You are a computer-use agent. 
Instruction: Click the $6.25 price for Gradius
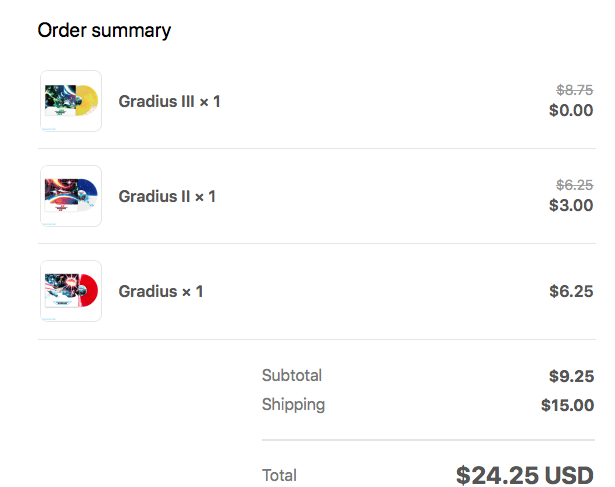[571, 291]
